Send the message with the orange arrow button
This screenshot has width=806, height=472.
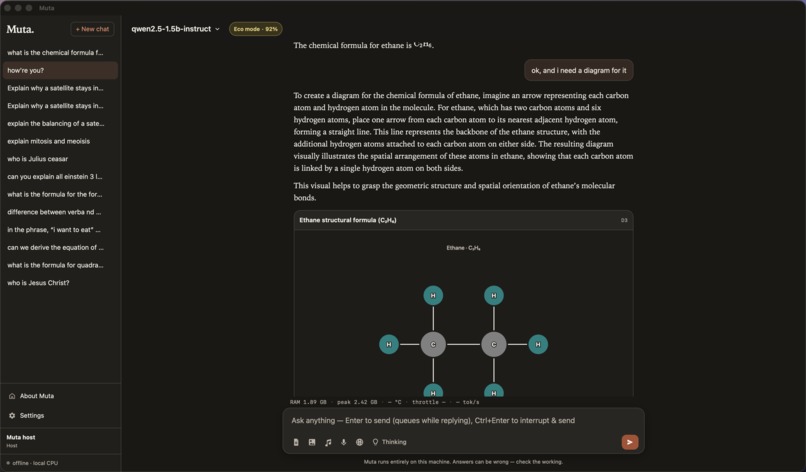(630, 442)
